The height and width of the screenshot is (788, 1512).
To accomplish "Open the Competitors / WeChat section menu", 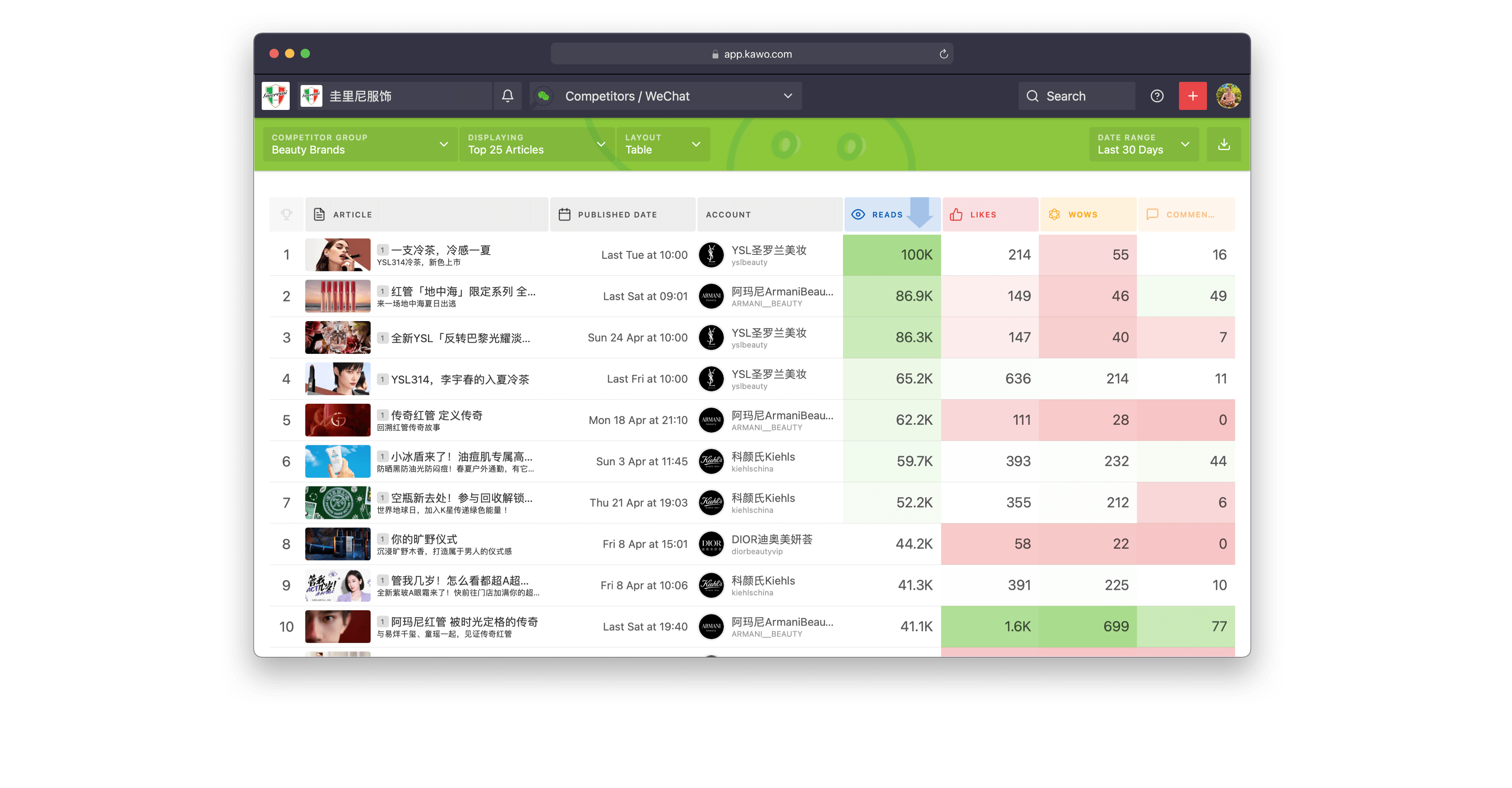I will (666, 96).
